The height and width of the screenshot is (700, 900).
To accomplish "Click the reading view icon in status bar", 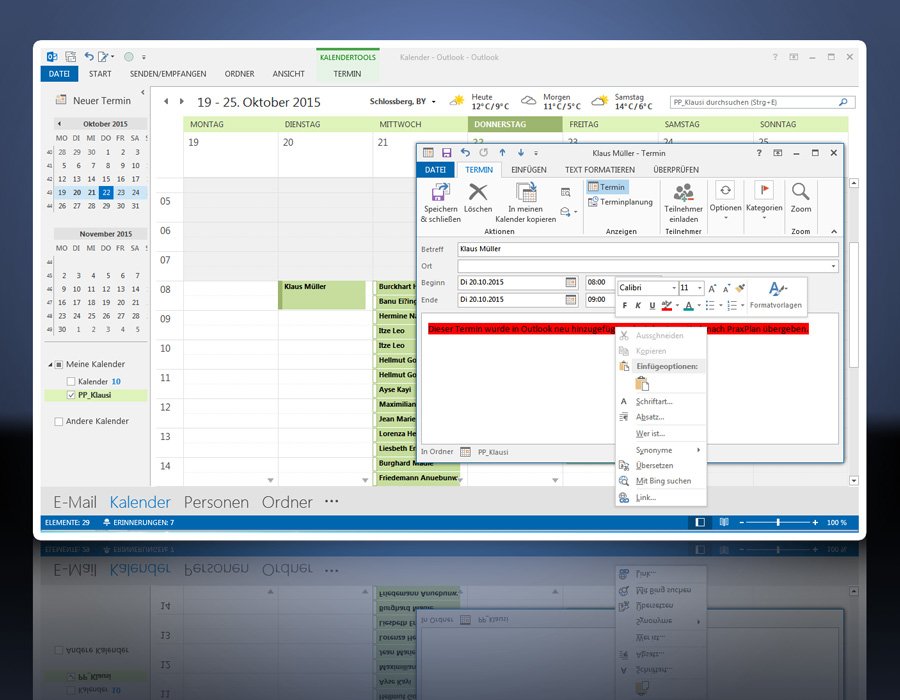I will 724,522.
